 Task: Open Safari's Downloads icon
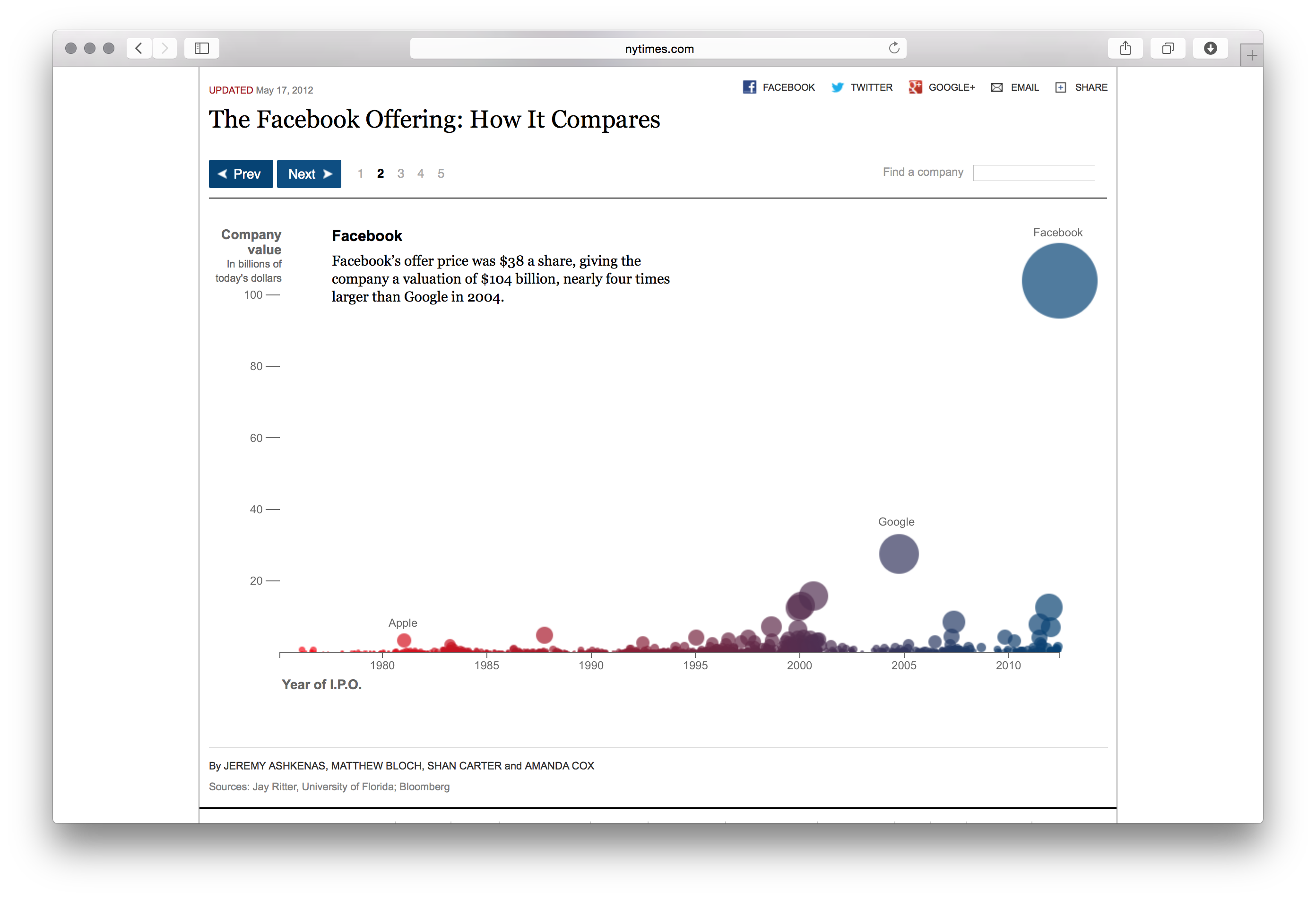click(x=1211, y=48)
